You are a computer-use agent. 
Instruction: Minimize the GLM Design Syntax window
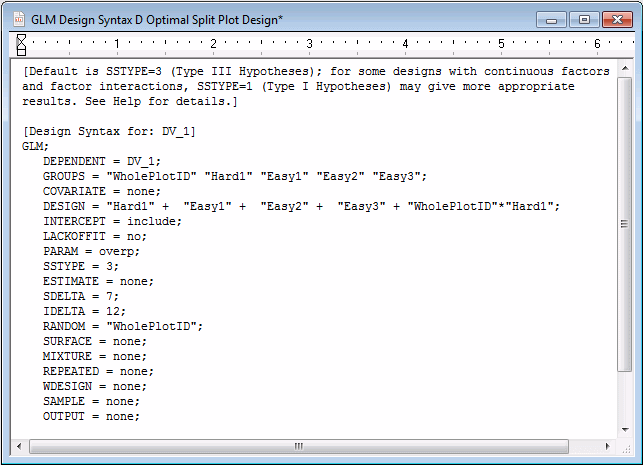551,18
